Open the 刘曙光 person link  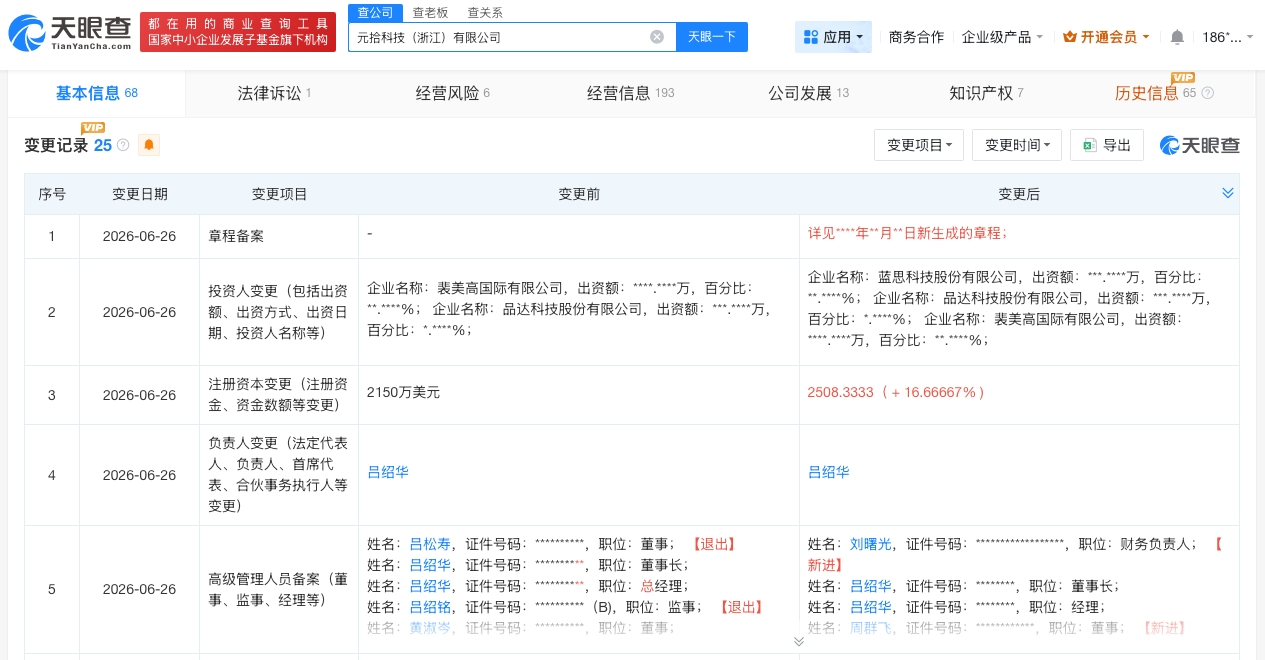coord(870,544)
